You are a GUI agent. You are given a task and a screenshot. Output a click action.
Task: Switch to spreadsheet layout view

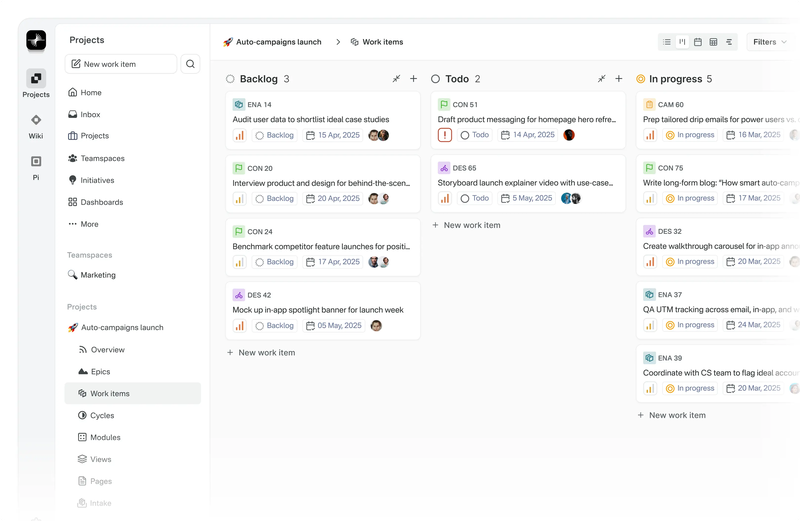(x=713, y=42)
